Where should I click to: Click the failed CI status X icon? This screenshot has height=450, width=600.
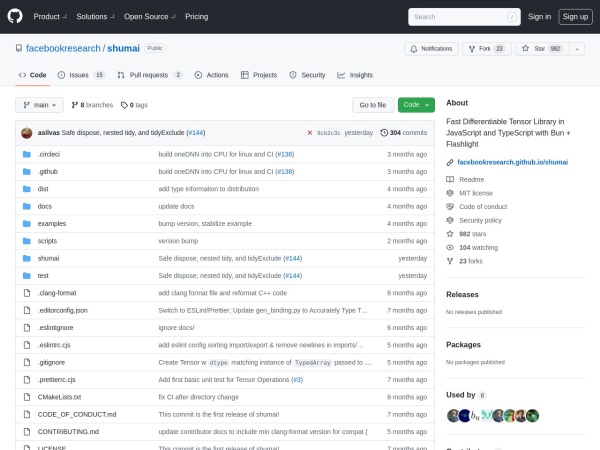pos(310,132)
